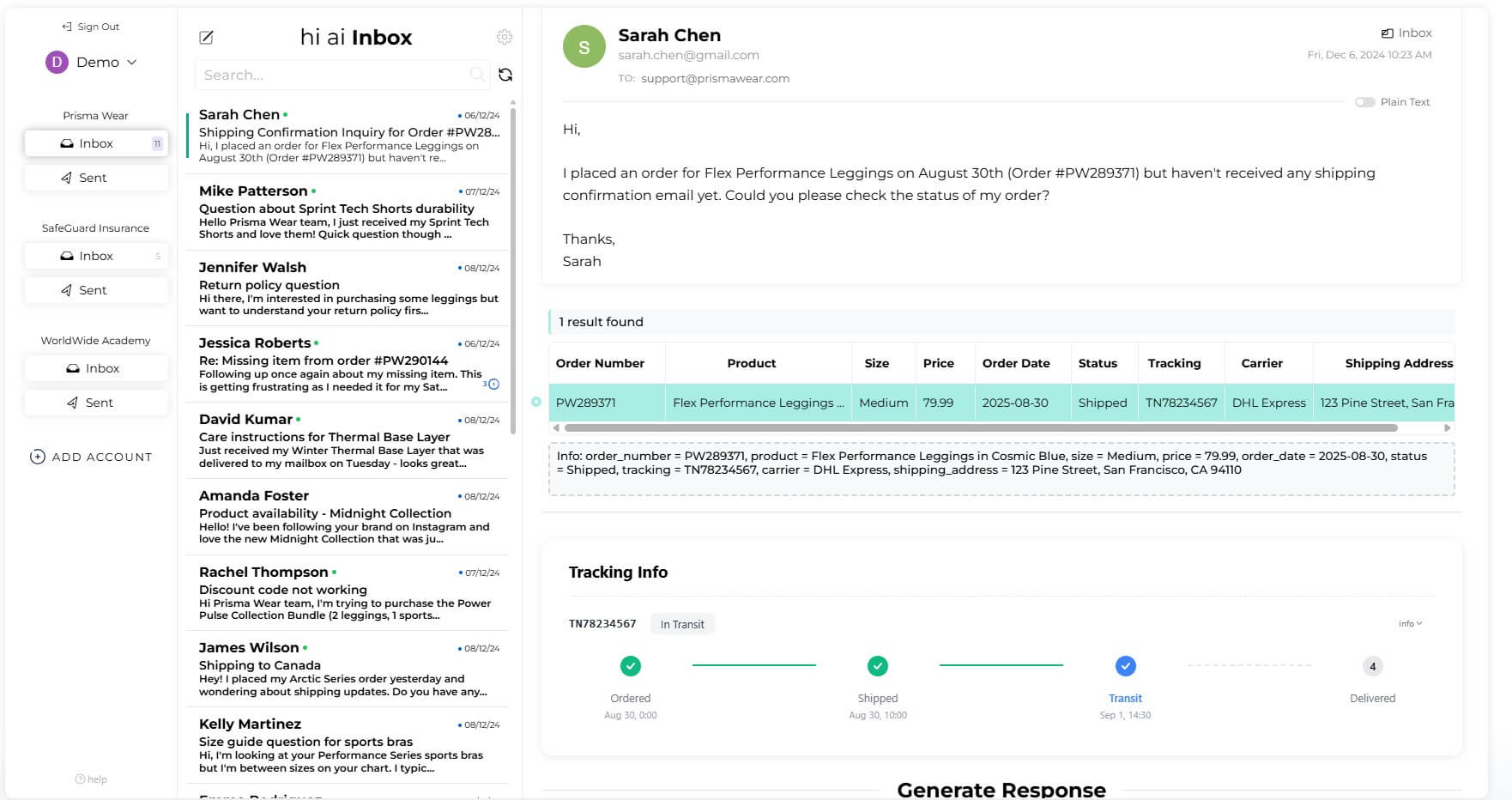Open the Prisma Wear Sent folder

tap(96, 178)
